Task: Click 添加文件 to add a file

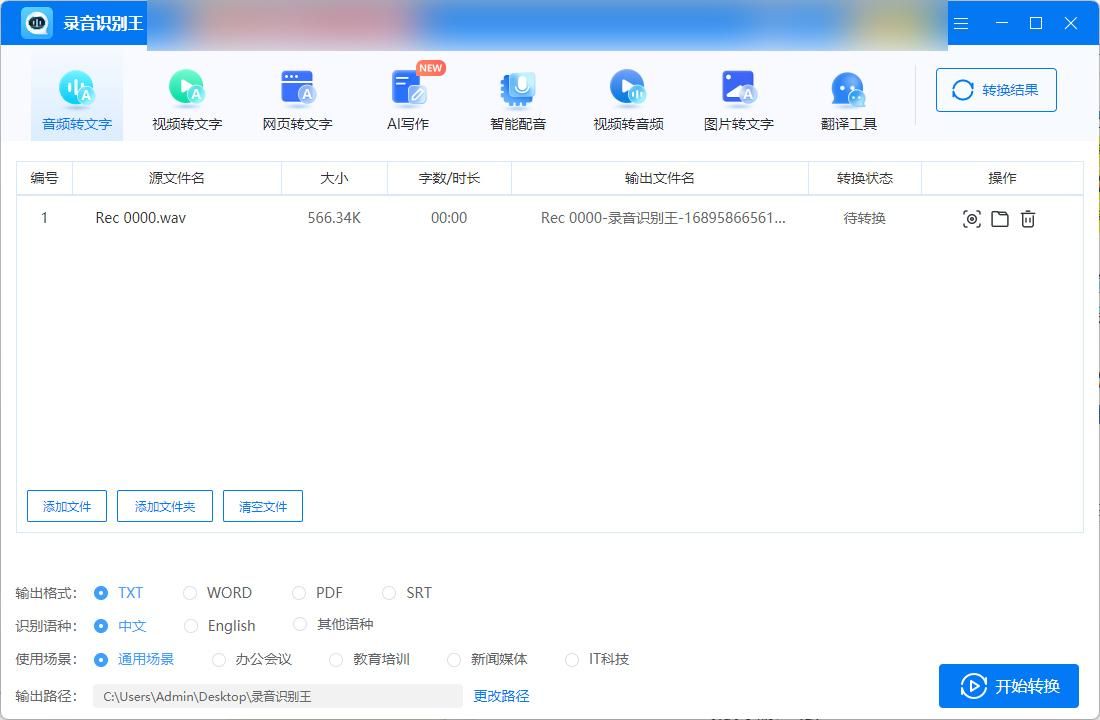Action: pyautogui.click(x=67, y=506)
